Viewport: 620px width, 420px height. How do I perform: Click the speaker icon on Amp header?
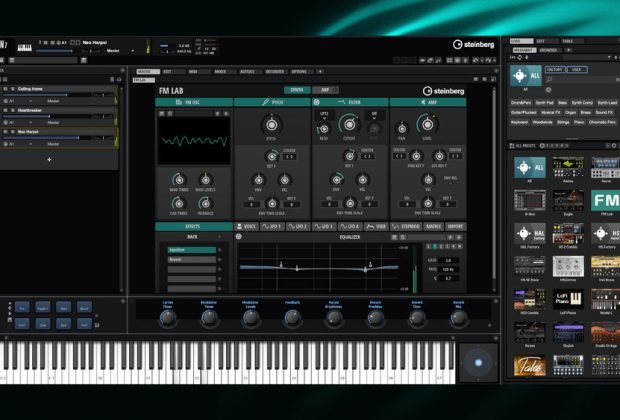(x=423, y=102)
